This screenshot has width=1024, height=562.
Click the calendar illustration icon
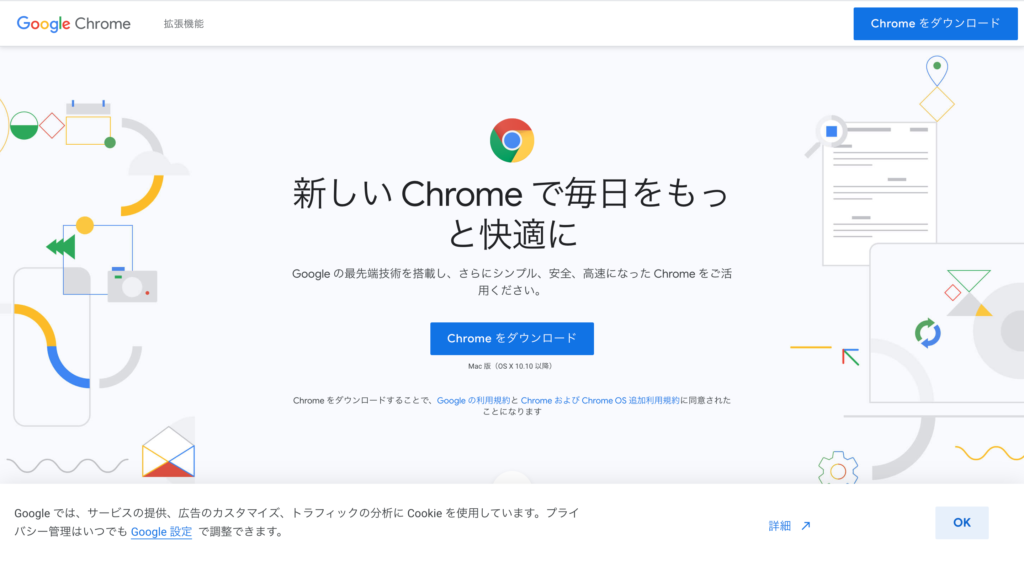point(88,123)
